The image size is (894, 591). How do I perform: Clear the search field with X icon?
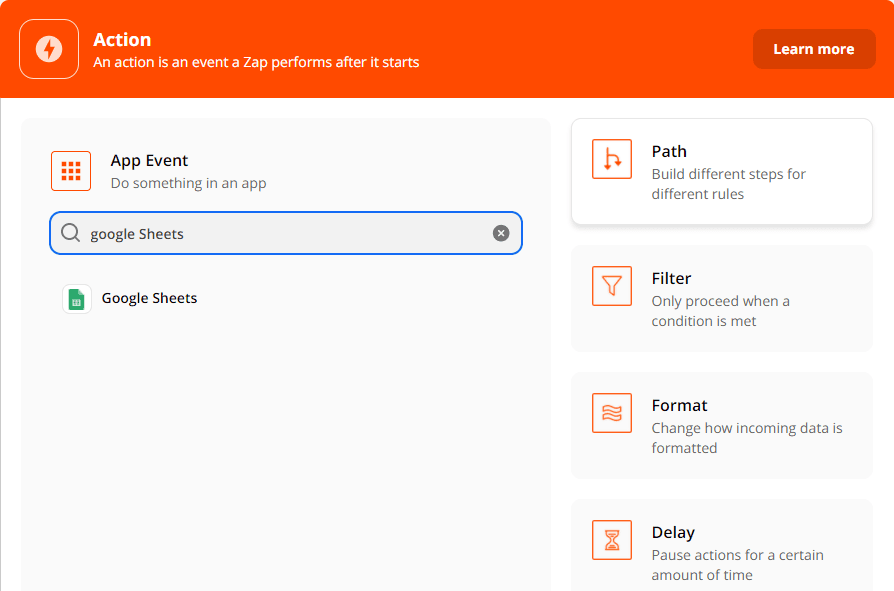click(x=501, y=233)
